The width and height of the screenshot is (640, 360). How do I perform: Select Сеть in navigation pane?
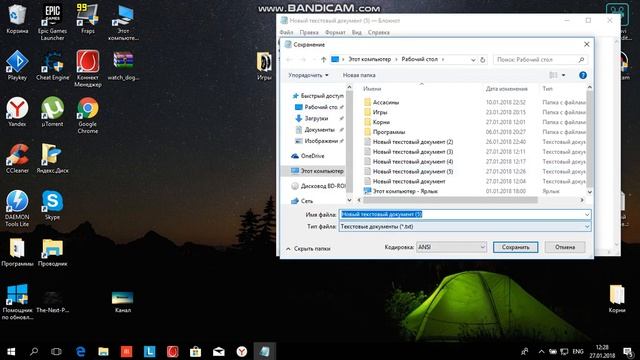point(302,201)
